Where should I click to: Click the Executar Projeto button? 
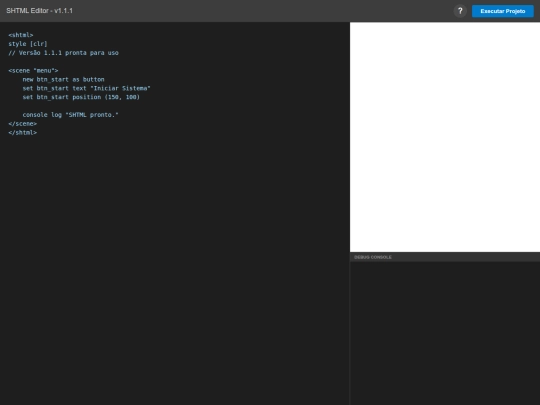point(502,11)
